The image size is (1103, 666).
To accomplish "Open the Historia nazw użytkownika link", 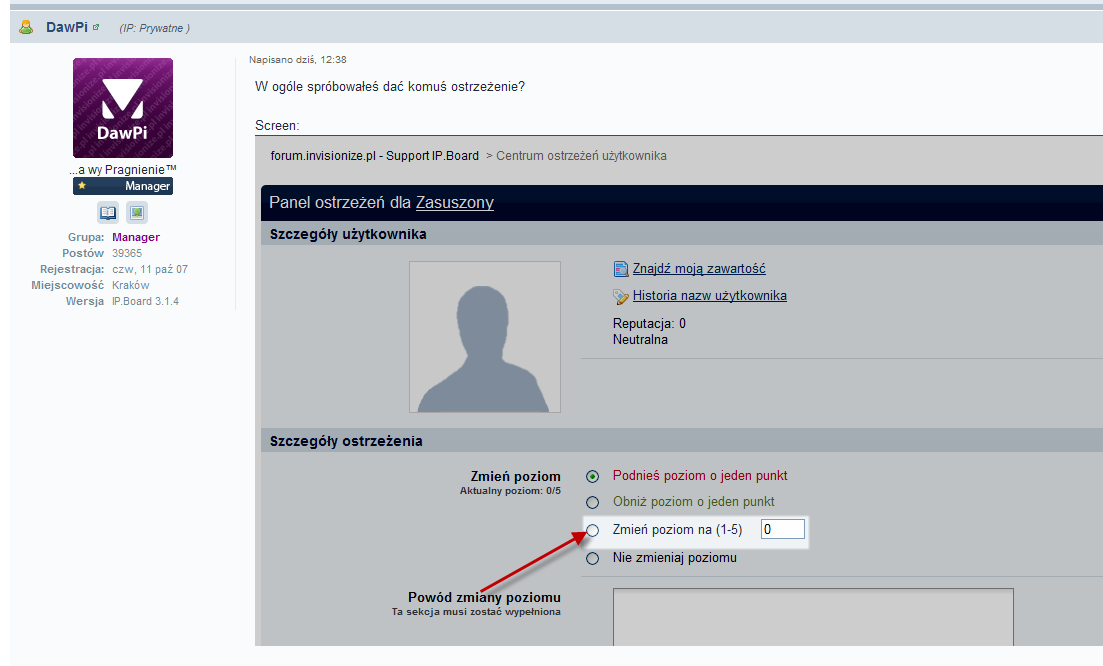I will [709, 296].
